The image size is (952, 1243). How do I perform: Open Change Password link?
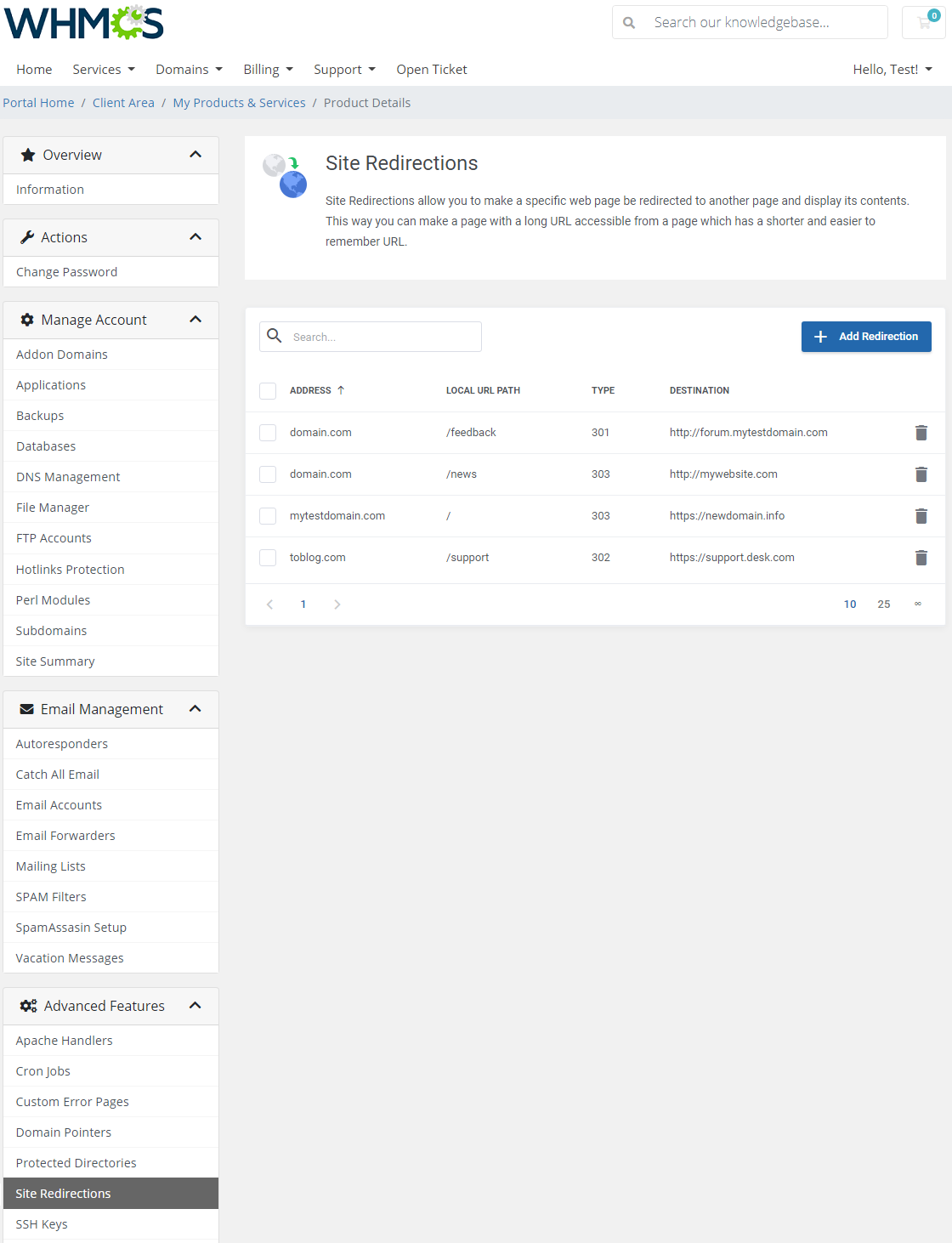click(x=110, y=272)
